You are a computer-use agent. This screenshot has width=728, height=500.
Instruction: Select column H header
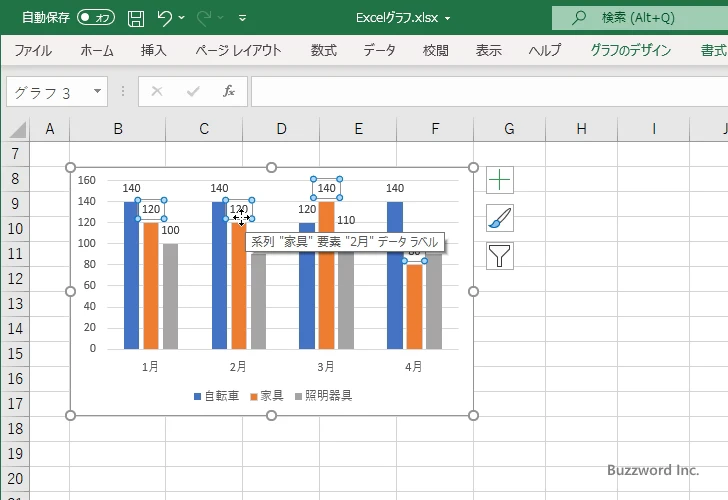(581, 129)
